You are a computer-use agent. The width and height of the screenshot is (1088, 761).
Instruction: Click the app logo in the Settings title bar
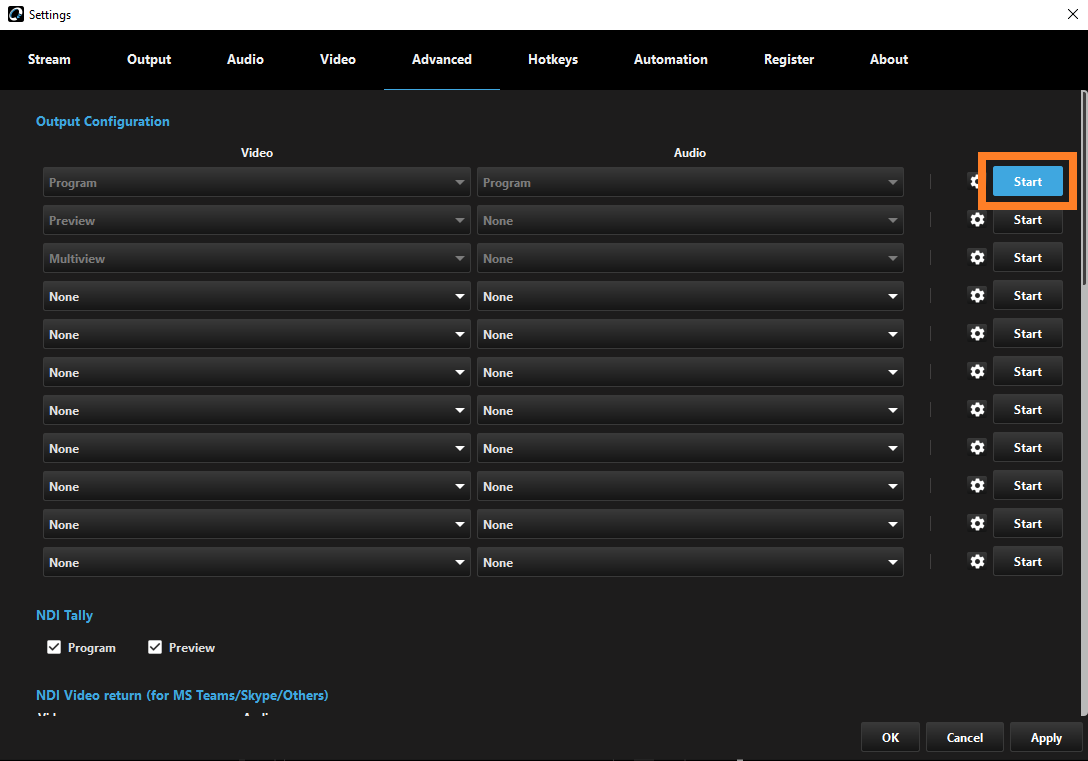pos(15,15)
